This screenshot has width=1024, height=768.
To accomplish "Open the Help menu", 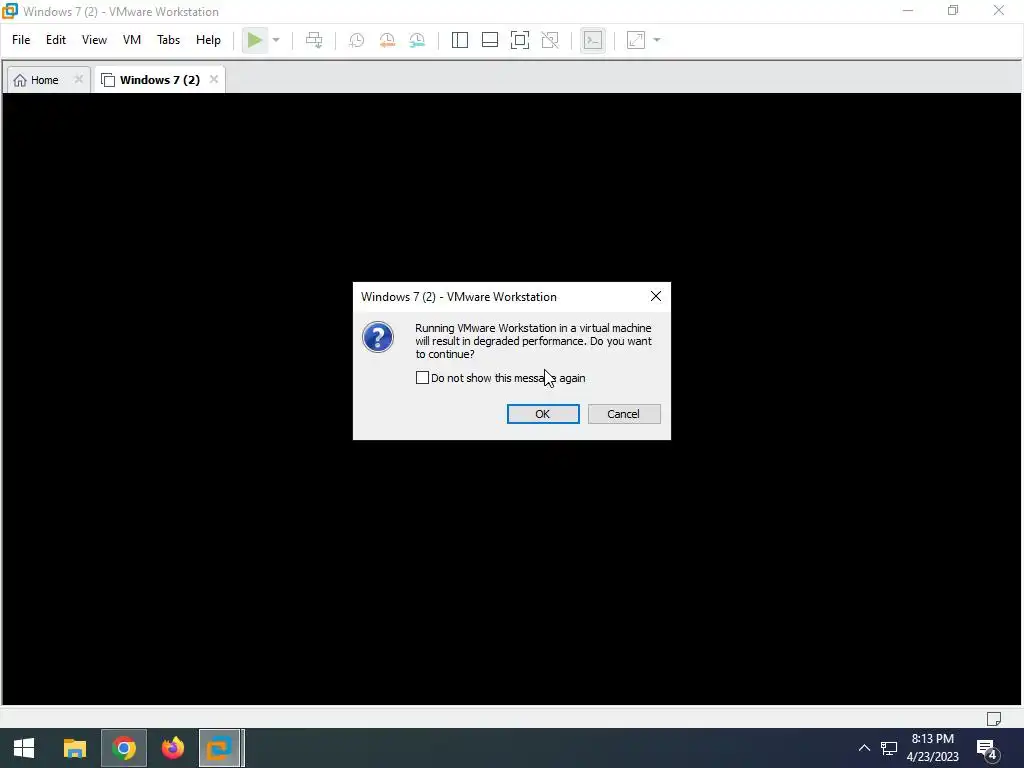I will click(x=208, y=40).
